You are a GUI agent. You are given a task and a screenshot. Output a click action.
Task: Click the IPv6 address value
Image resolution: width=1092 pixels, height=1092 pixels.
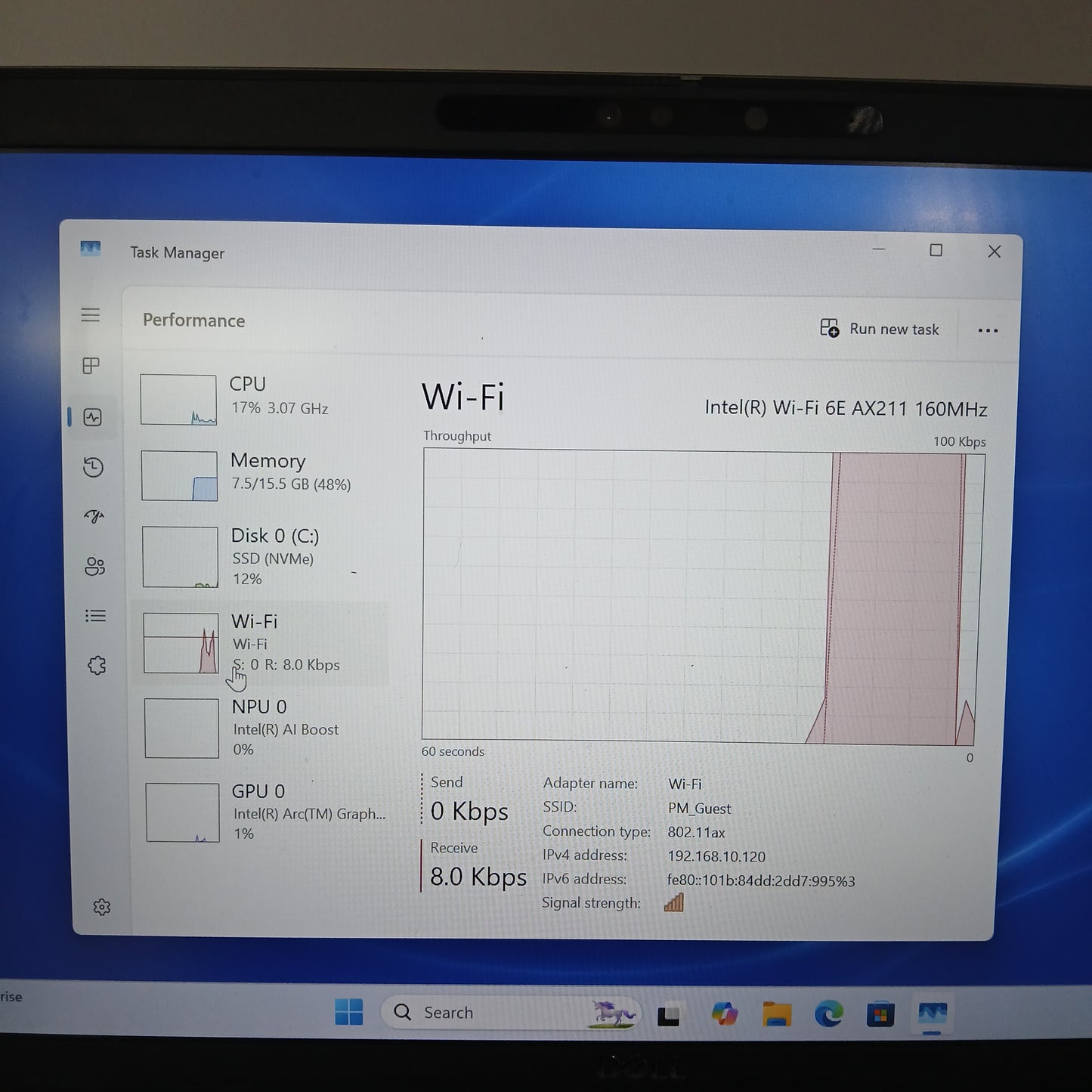click(x=761, y=880)
